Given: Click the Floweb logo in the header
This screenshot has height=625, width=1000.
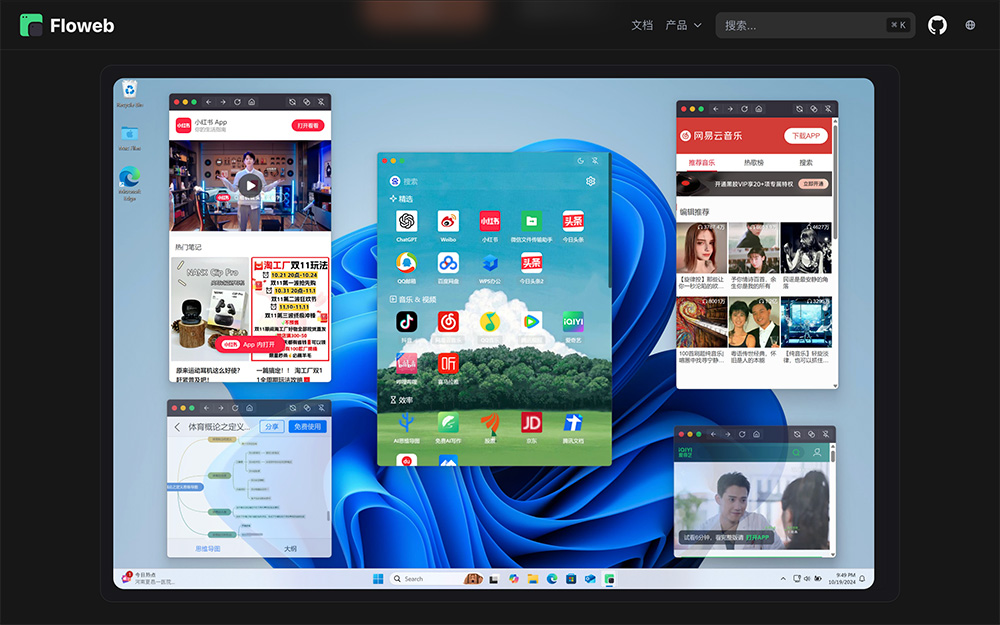Looking at the screenshot, I should coord(67,26).
